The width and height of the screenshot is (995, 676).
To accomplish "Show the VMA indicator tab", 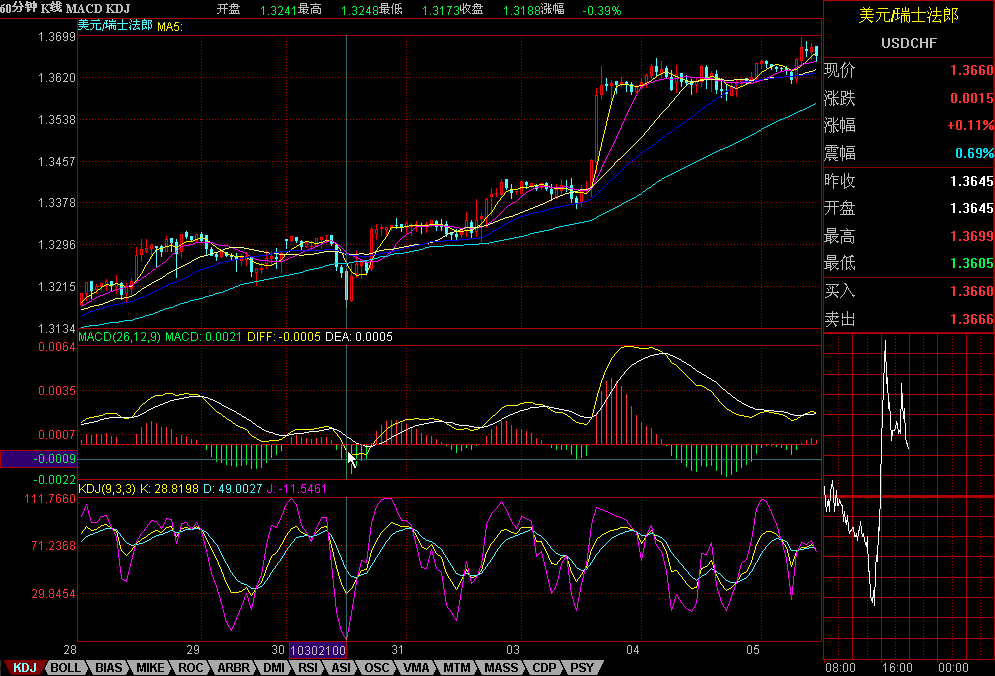I will (416, 667).
